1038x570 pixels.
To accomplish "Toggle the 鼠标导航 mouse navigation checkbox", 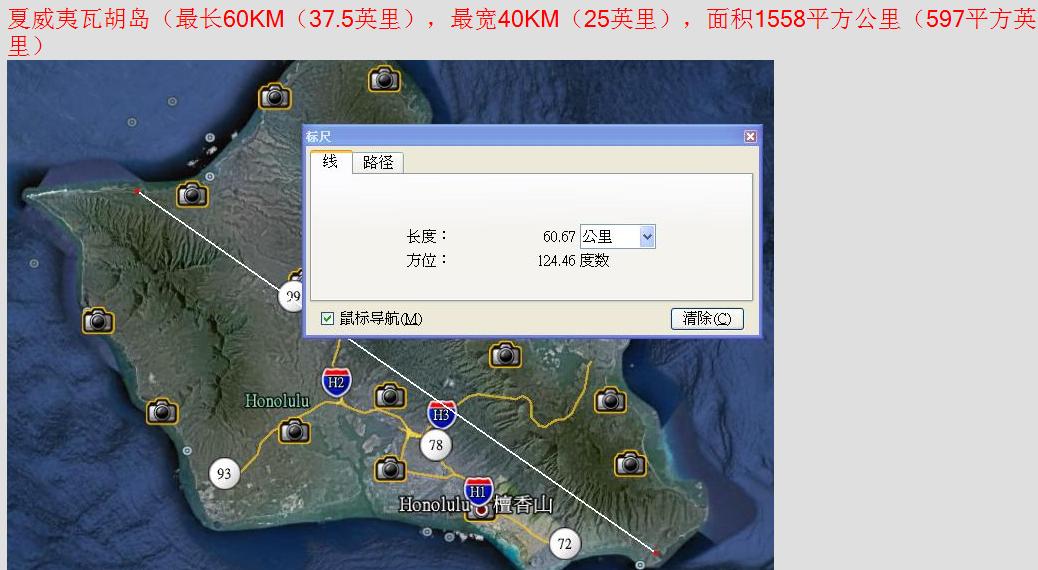I will (327, 318).
